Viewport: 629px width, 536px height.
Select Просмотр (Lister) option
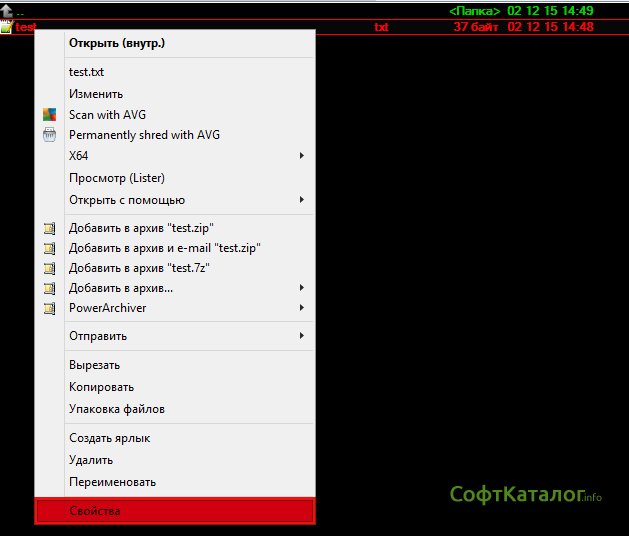click(116, 178)
